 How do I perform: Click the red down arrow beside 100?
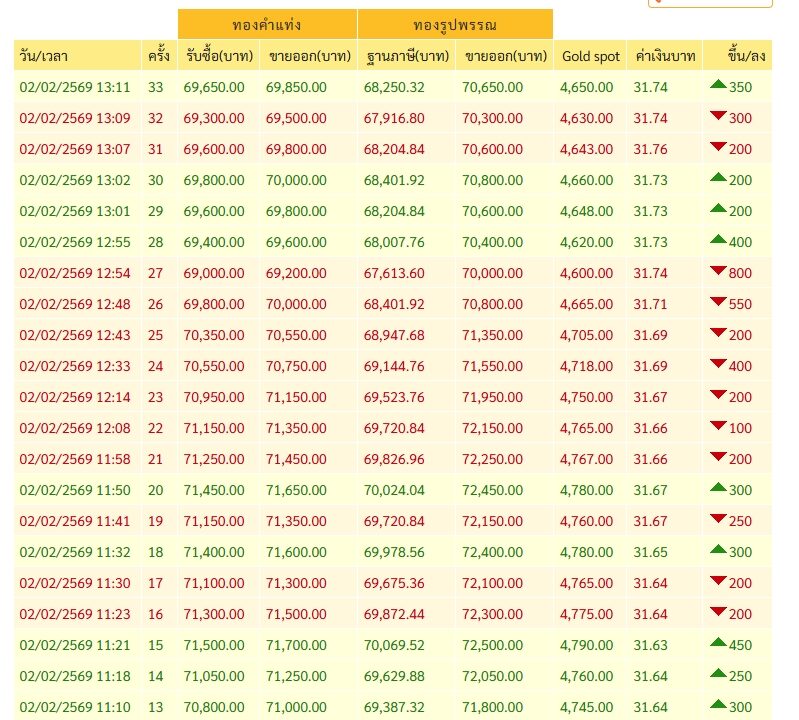[717, 426]
